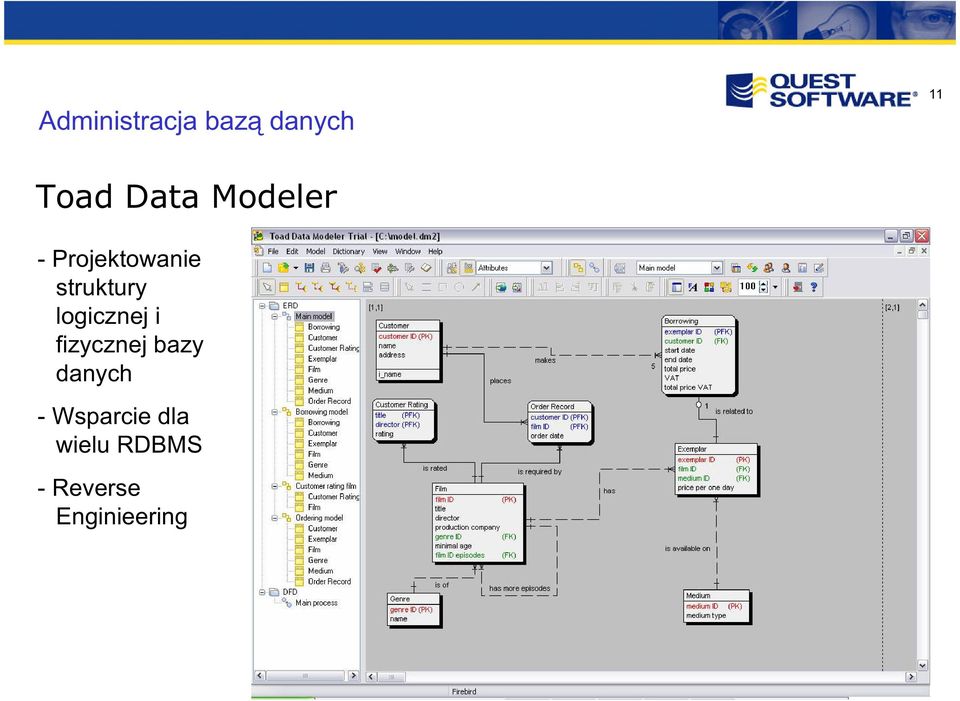This screenshot has height=701, width=960.
Task: Open the zoom percentage dropdown arrow
Action: pos(775,287)
